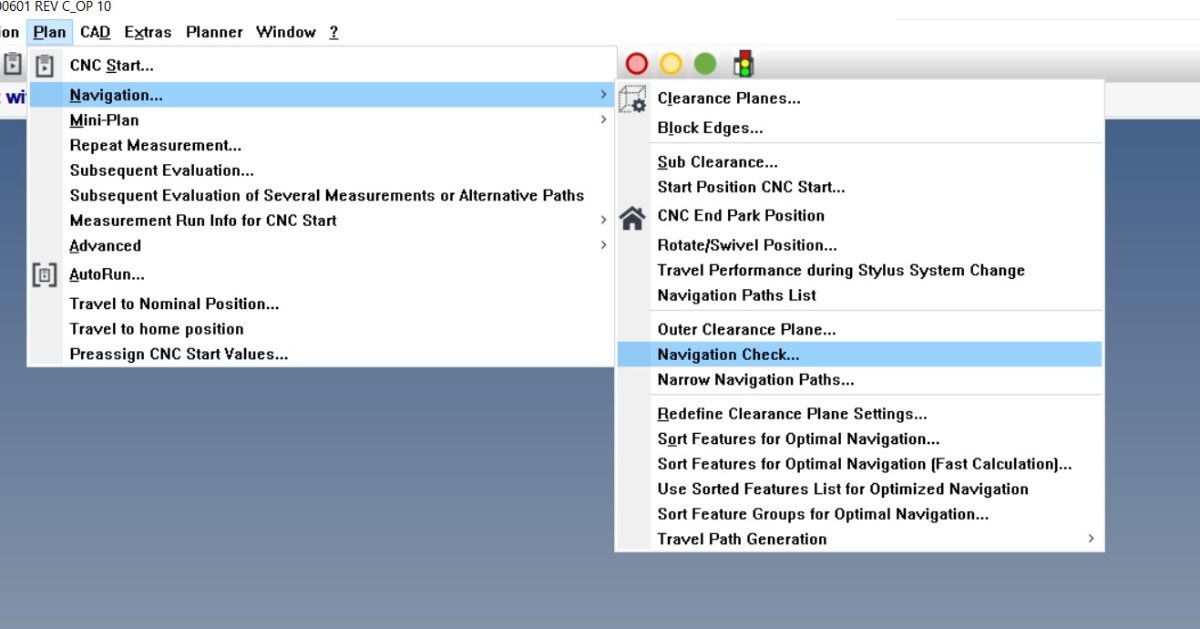Click the green circle status light
1200x629 pixels.
click(705, 64)
